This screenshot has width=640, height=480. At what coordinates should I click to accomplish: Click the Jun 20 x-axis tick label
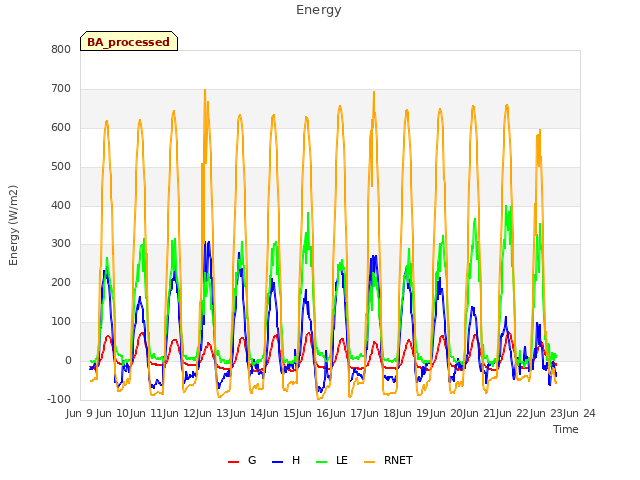click(x=446, y=413)
